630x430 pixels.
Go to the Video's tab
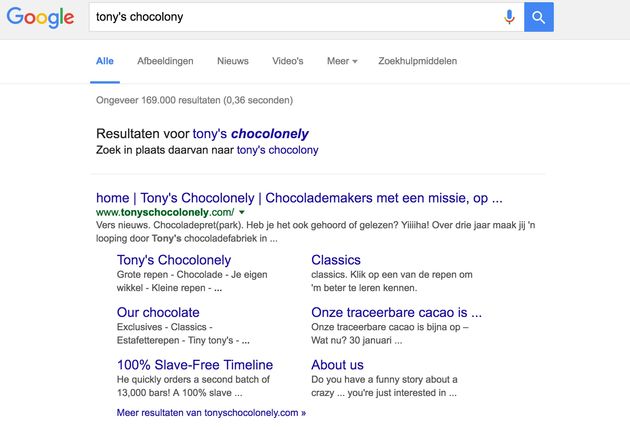pyautogui.click(x=288, y=61)
